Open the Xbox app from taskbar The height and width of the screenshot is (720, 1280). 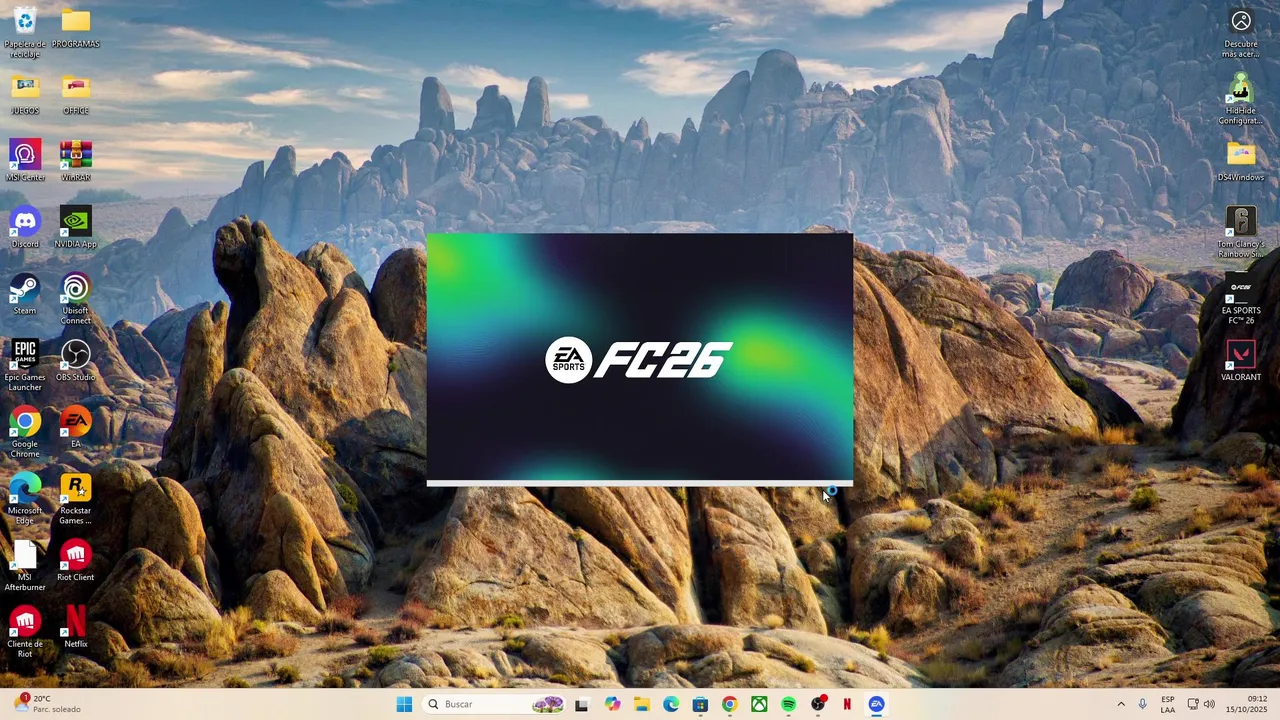pos(759,704)
